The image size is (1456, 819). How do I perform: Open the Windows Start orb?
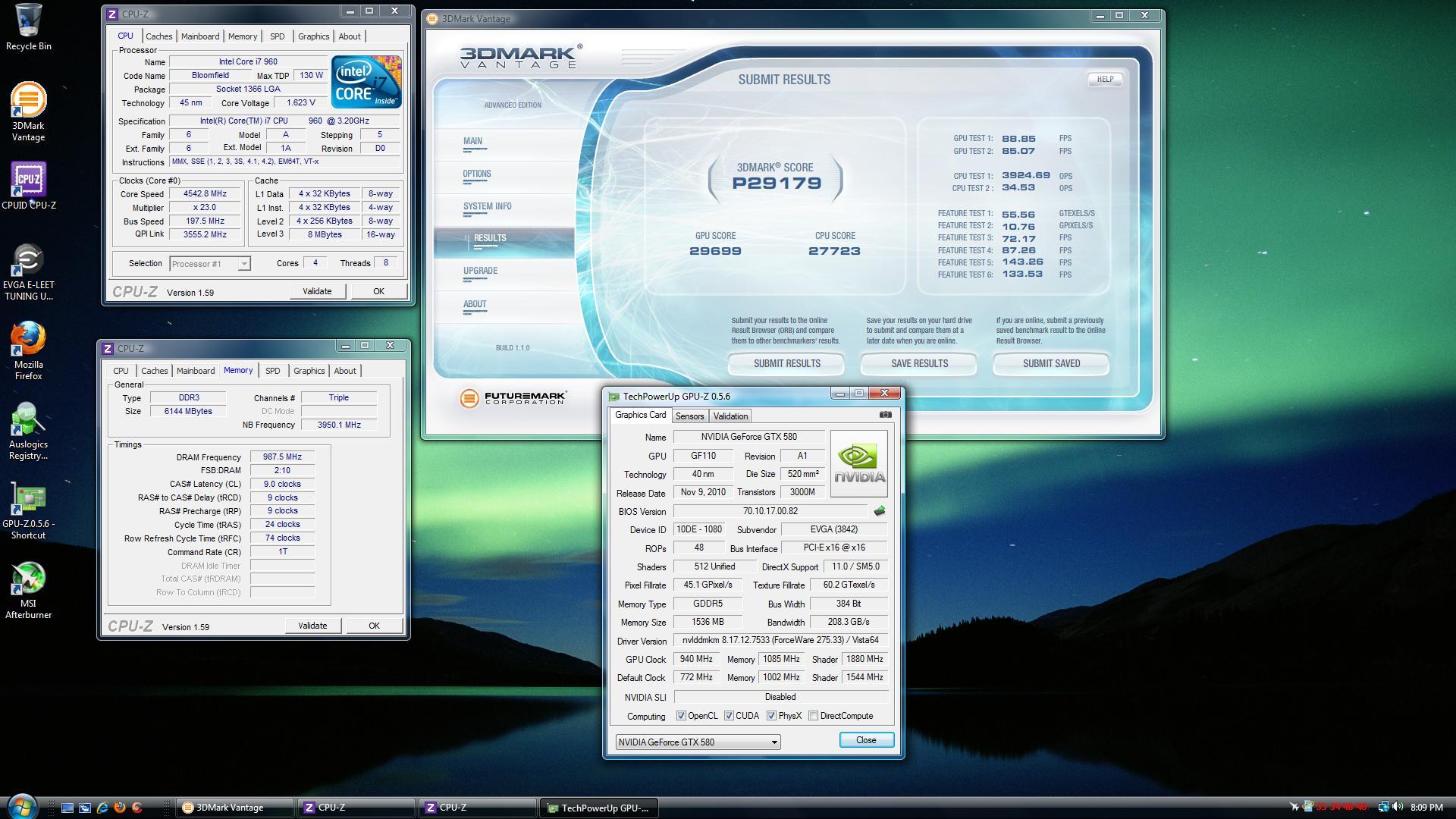click(22, 806)
